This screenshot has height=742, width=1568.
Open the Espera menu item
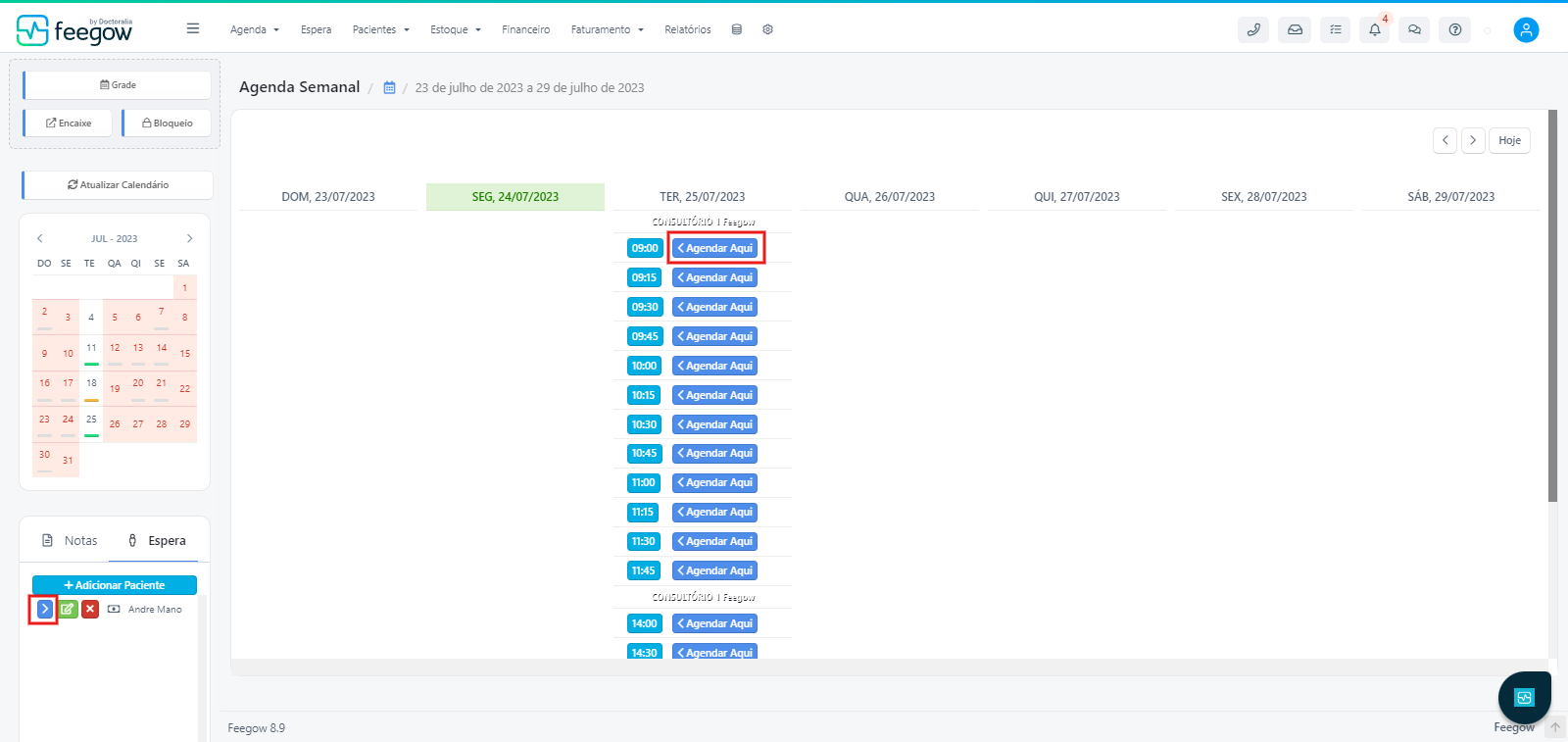click(x=316, y=29)
